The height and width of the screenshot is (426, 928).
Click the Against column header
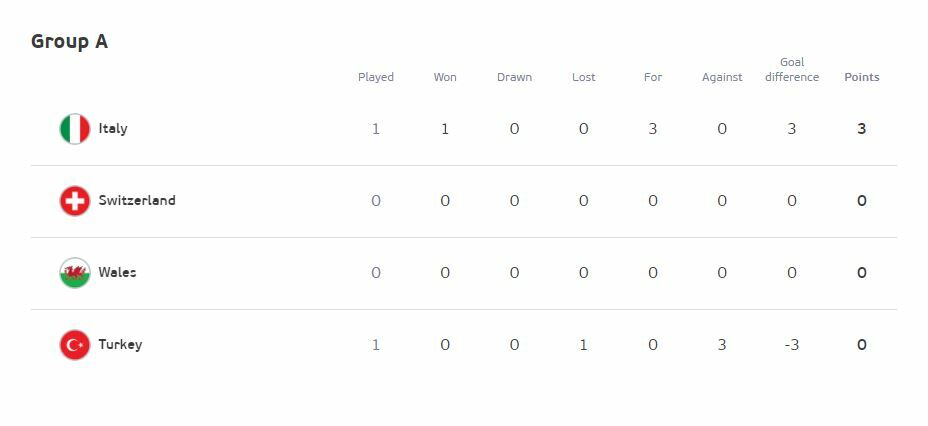tap(722, 77)
